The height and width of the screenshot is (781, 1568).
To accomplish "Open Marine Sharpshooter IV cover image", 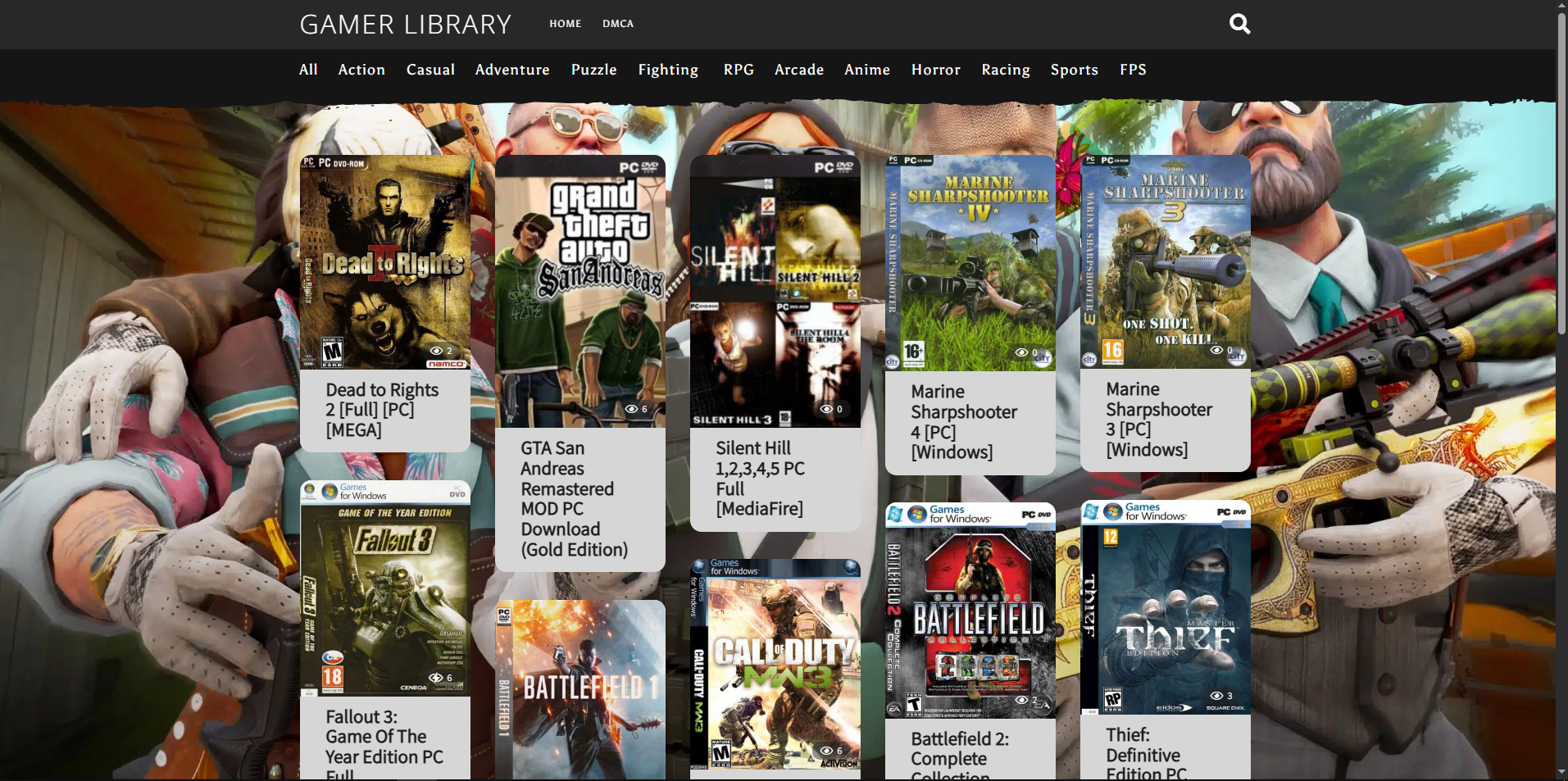I will coord(970,263).
